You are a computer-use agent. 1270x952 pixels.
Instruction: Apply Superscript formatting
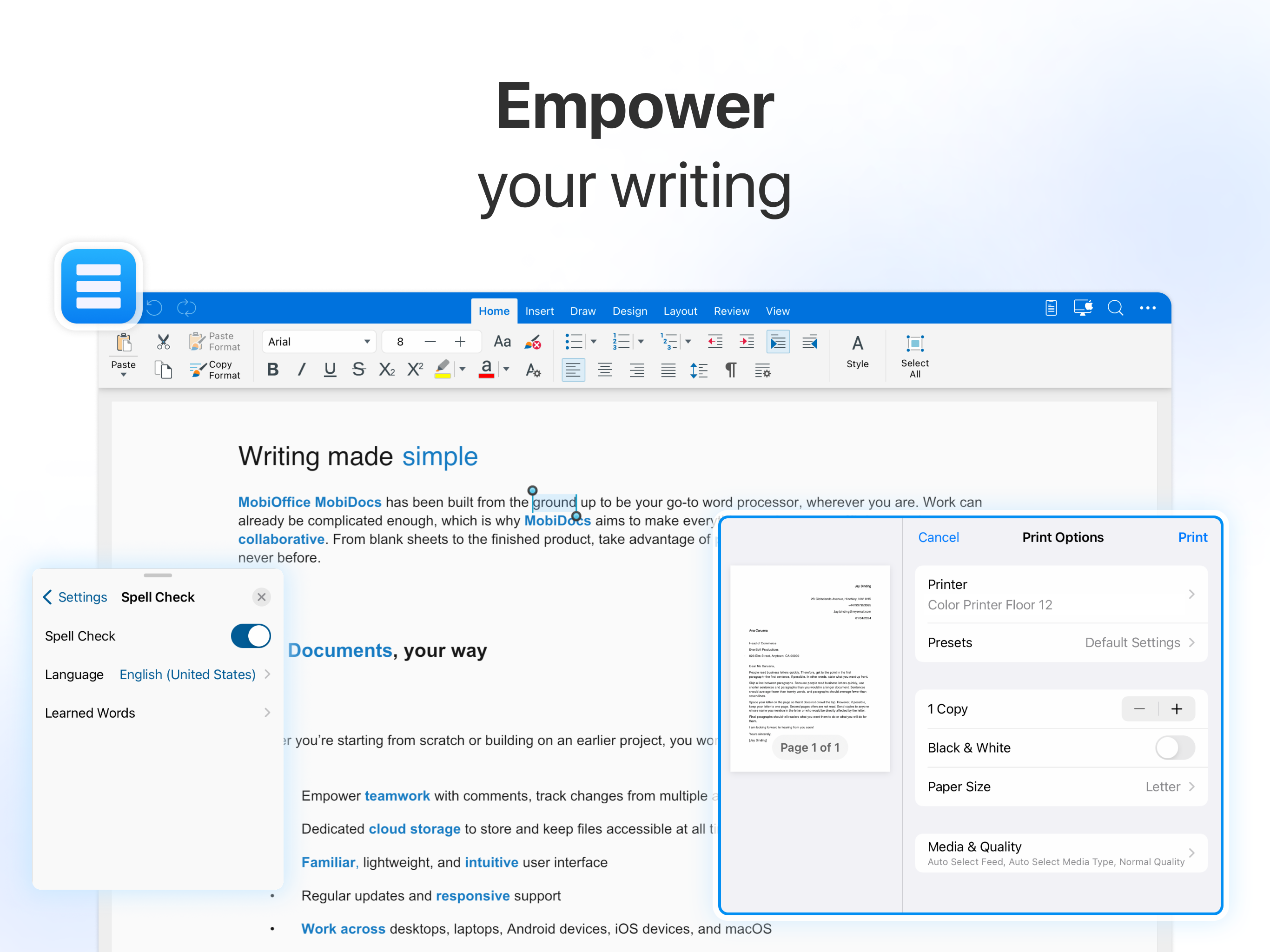[415, 369]
